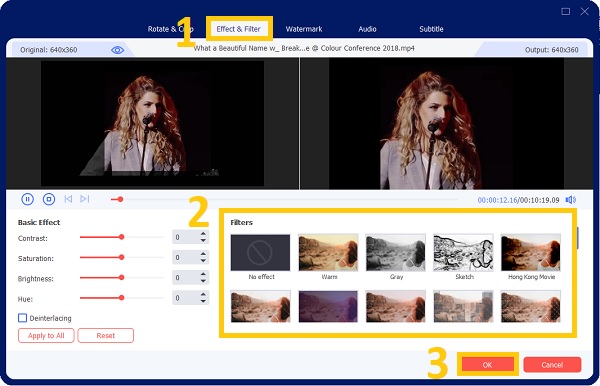Confirm changes with the OK button
This screenshot has width=600, height=386.
[488, 365]
